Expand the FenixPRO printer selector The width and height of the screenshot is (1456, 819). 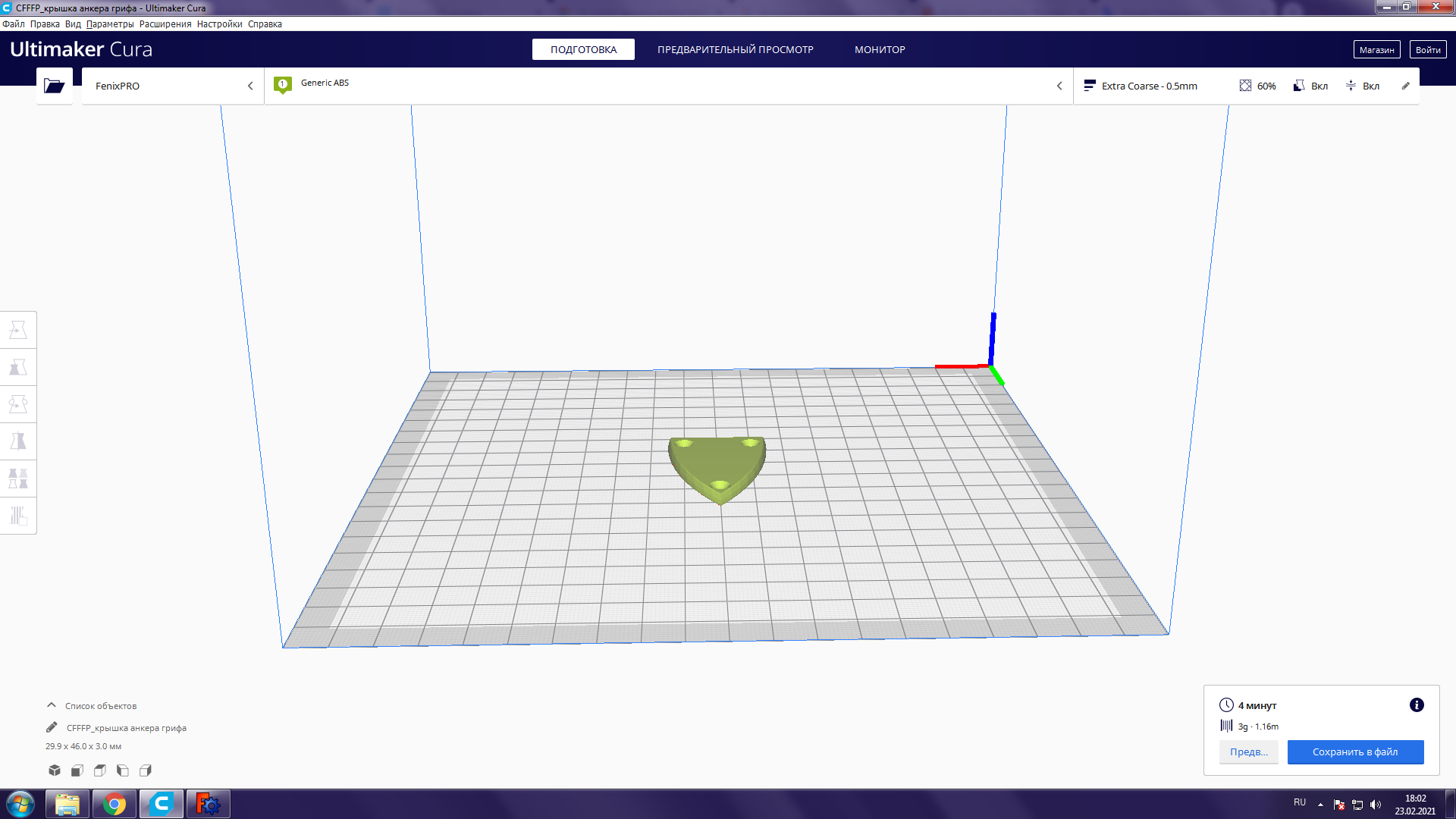click(173, 86)
